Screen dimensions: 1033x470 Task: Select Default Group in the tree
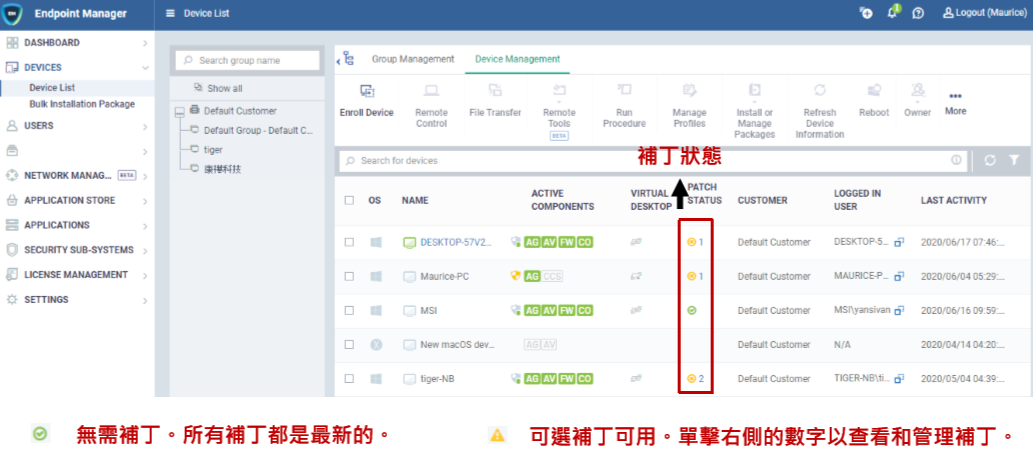click(x=258, y=131)
